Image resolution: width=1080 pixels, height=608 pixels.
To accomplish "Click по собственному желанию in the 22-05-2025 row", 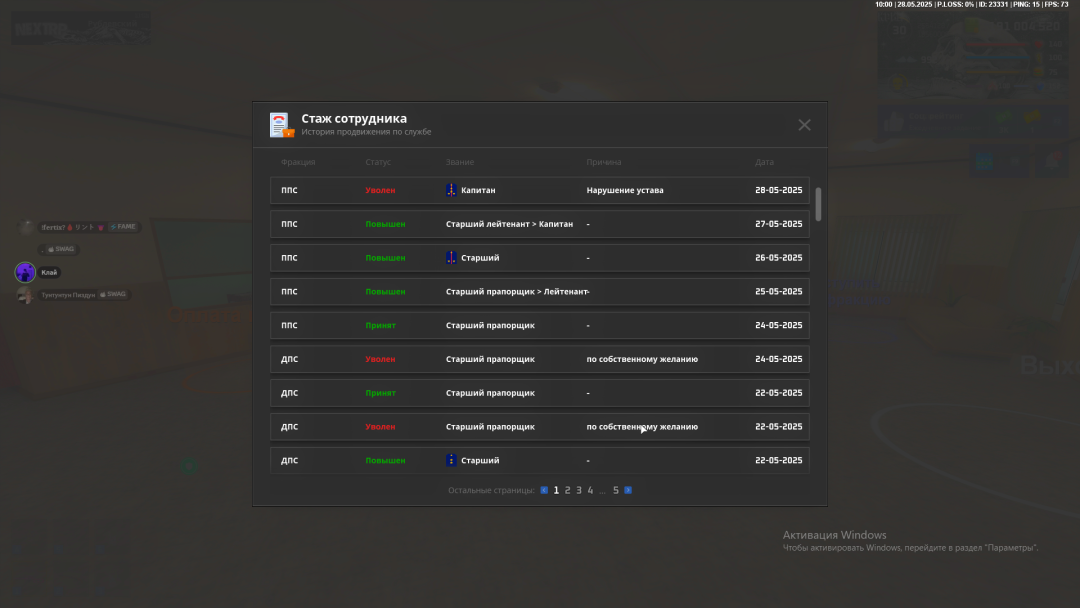I will tap(642, 426).
